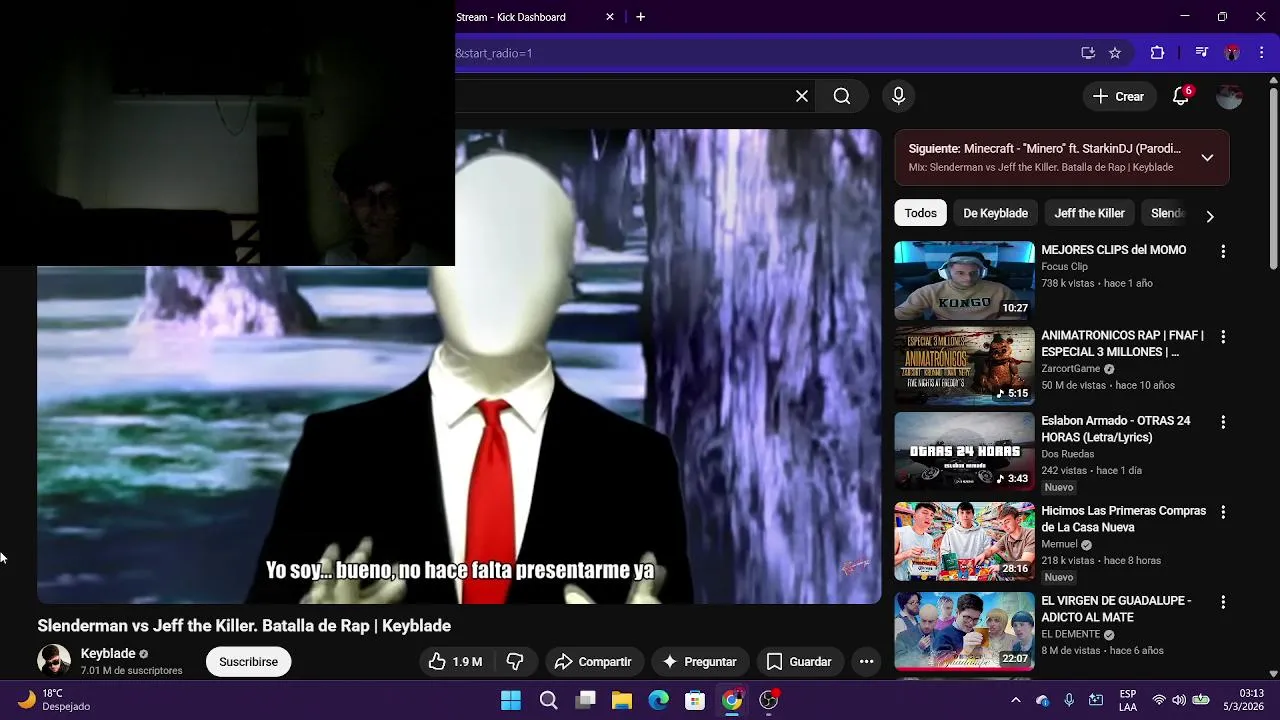Open the Memuel channel link
Image resolution: width=1280 pixels, height=720 pixels.
tap(1059, 545)
